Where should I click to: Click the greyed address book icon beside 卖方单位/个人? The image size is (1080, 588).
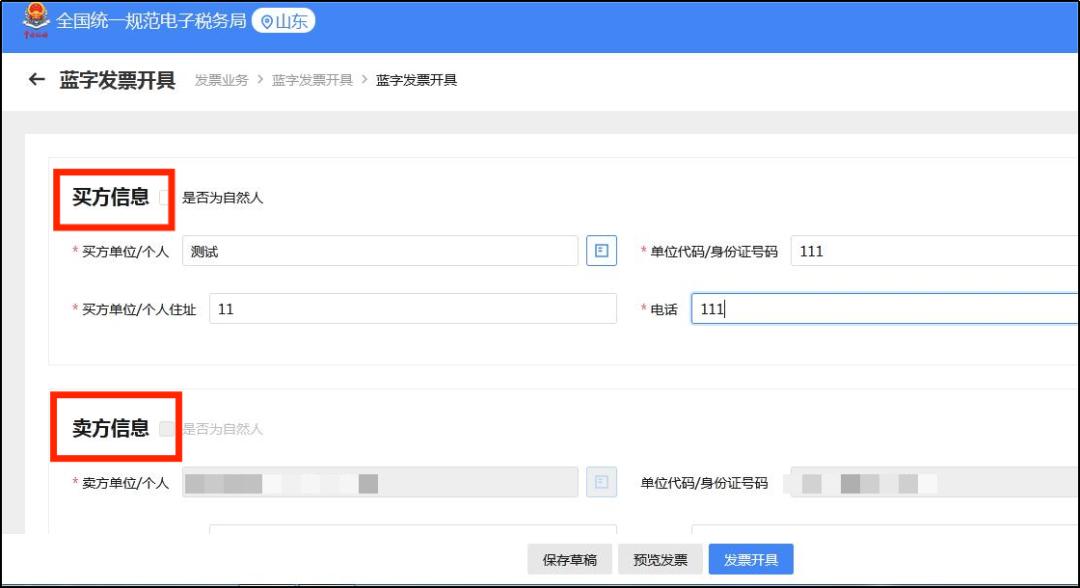[601, 483]
